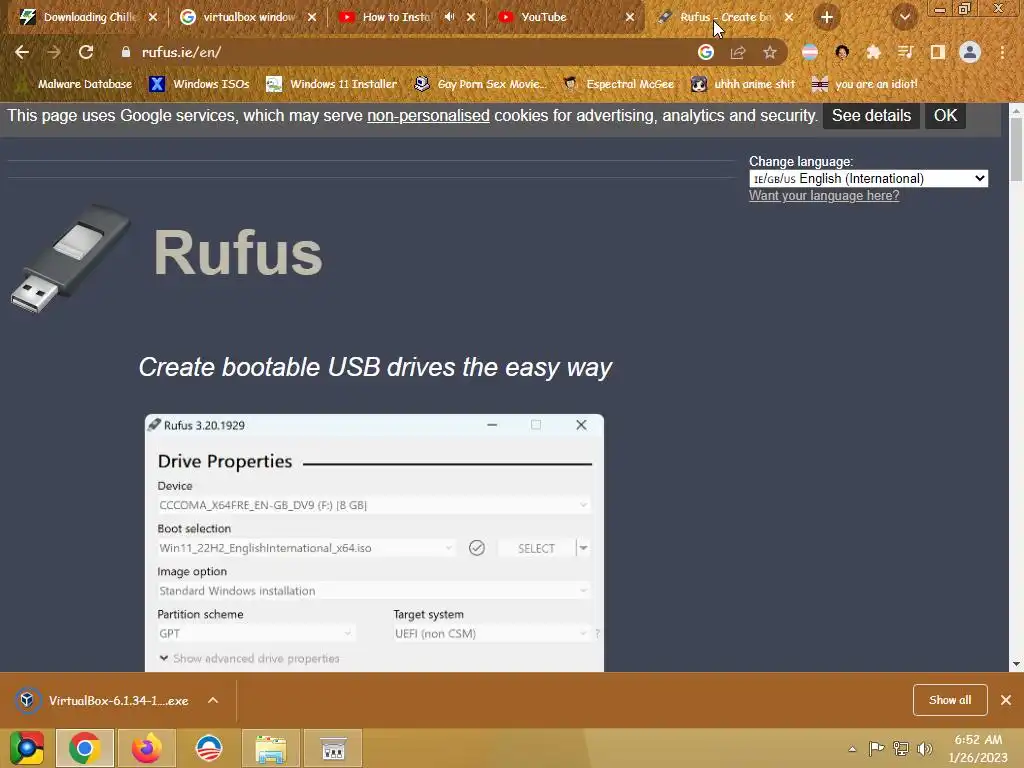Share this page via share icon
Viewport: 1024px width, 768px height.
738,52
